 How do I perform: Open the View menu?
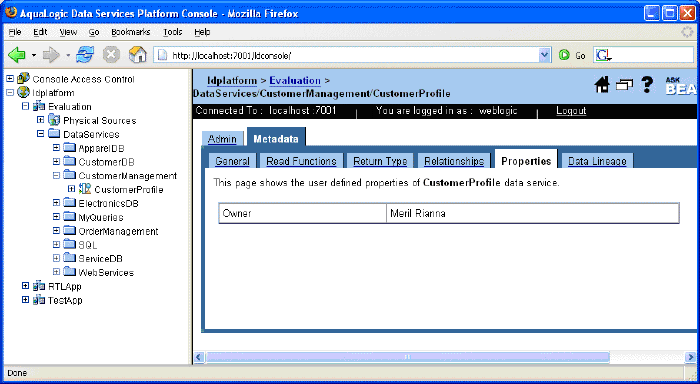(x=68, y=32)
